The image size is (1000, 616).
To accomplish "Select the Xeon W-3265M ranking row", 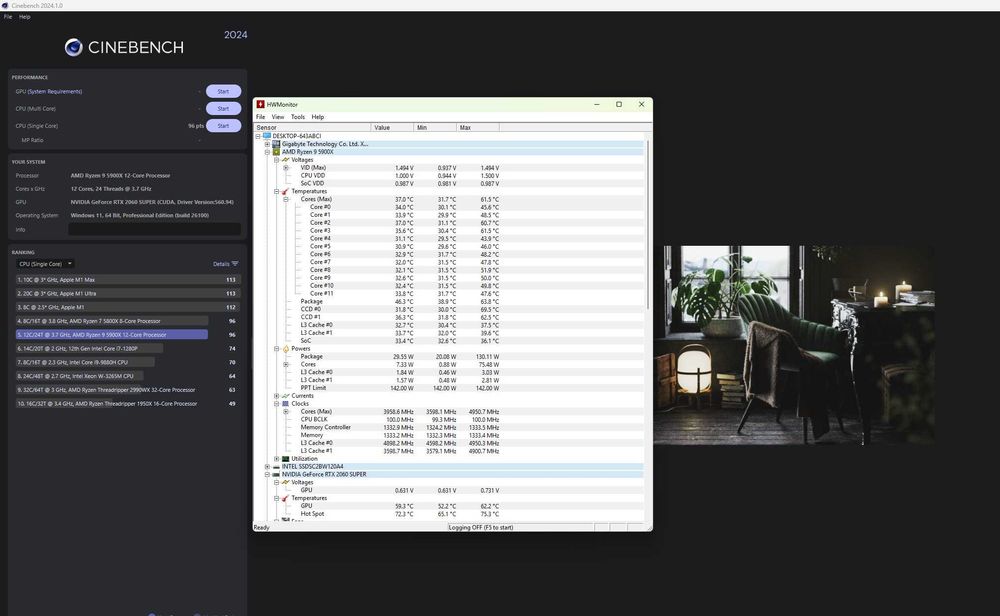I will click(x=128, y=376).
